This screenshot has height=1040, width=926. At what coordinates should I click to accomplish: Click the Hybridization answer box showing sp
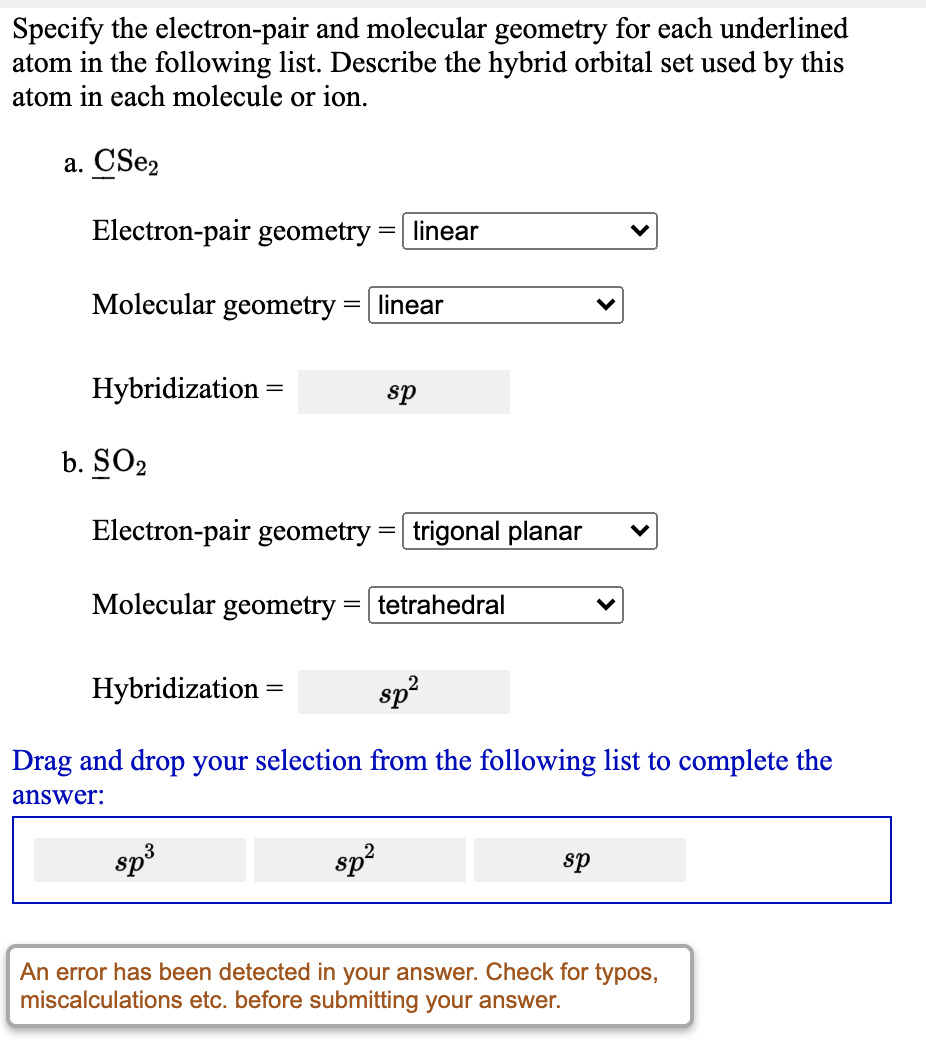403,392
